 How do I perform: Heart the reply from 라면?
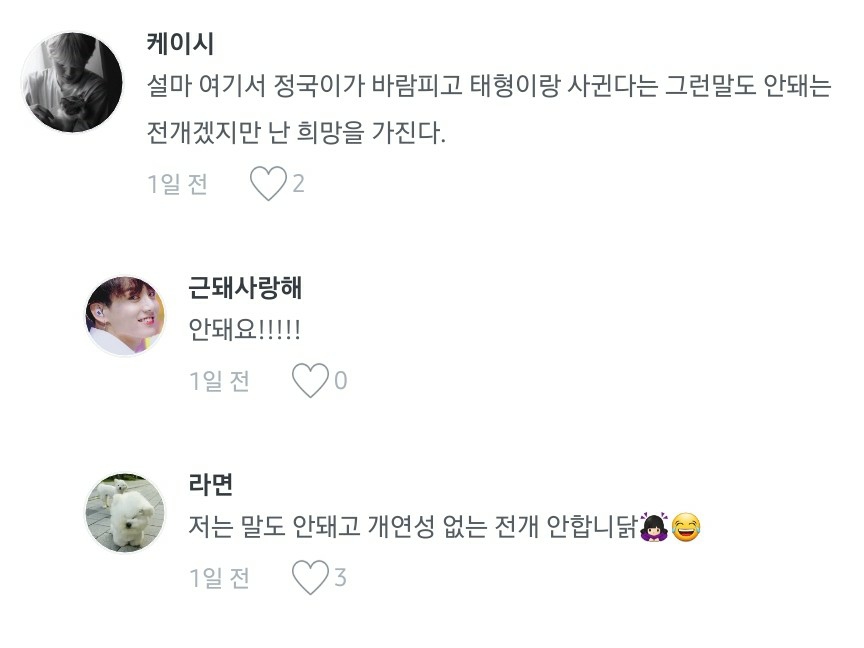310,577
